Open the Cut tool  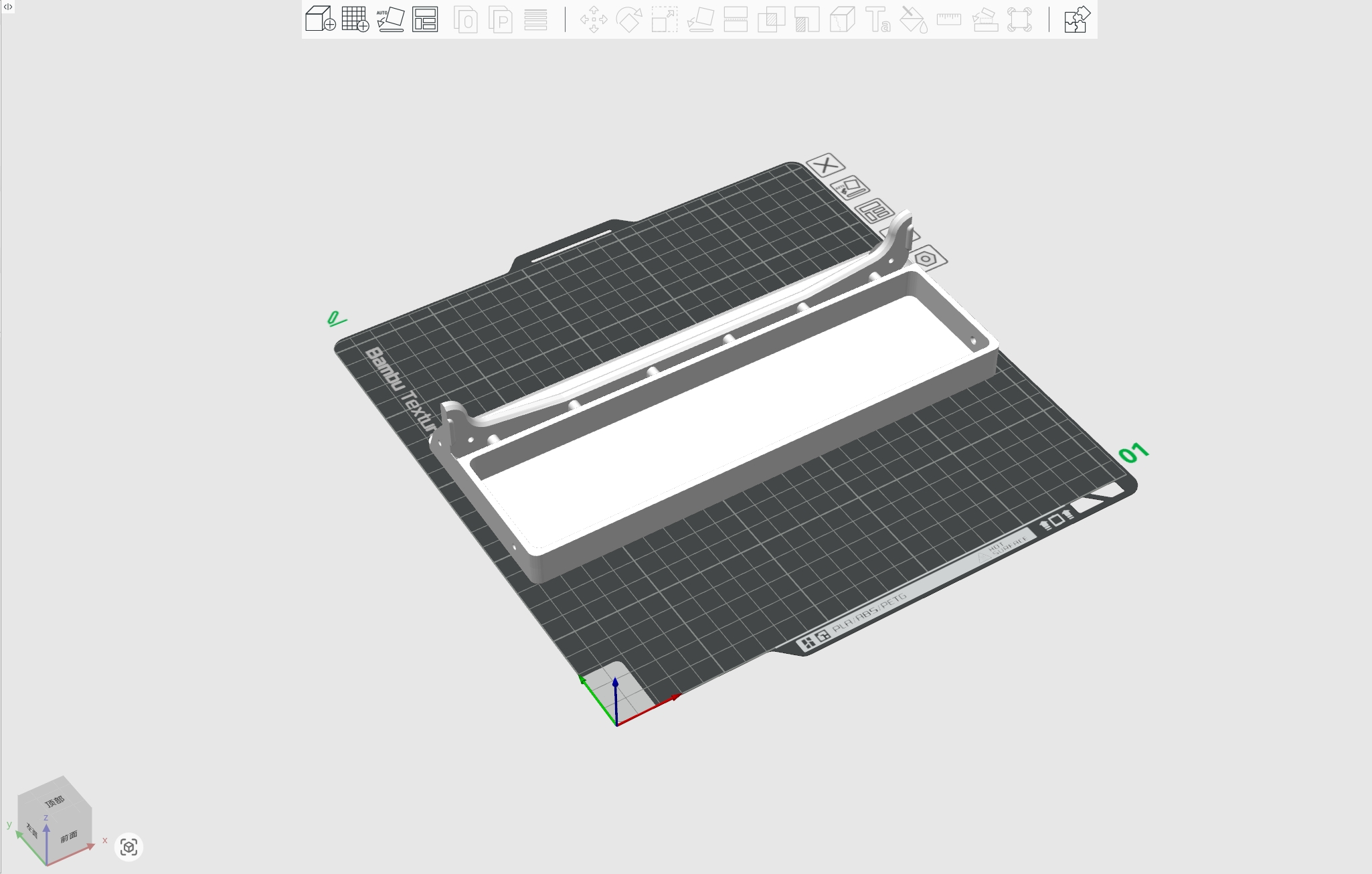coord(736,19)
